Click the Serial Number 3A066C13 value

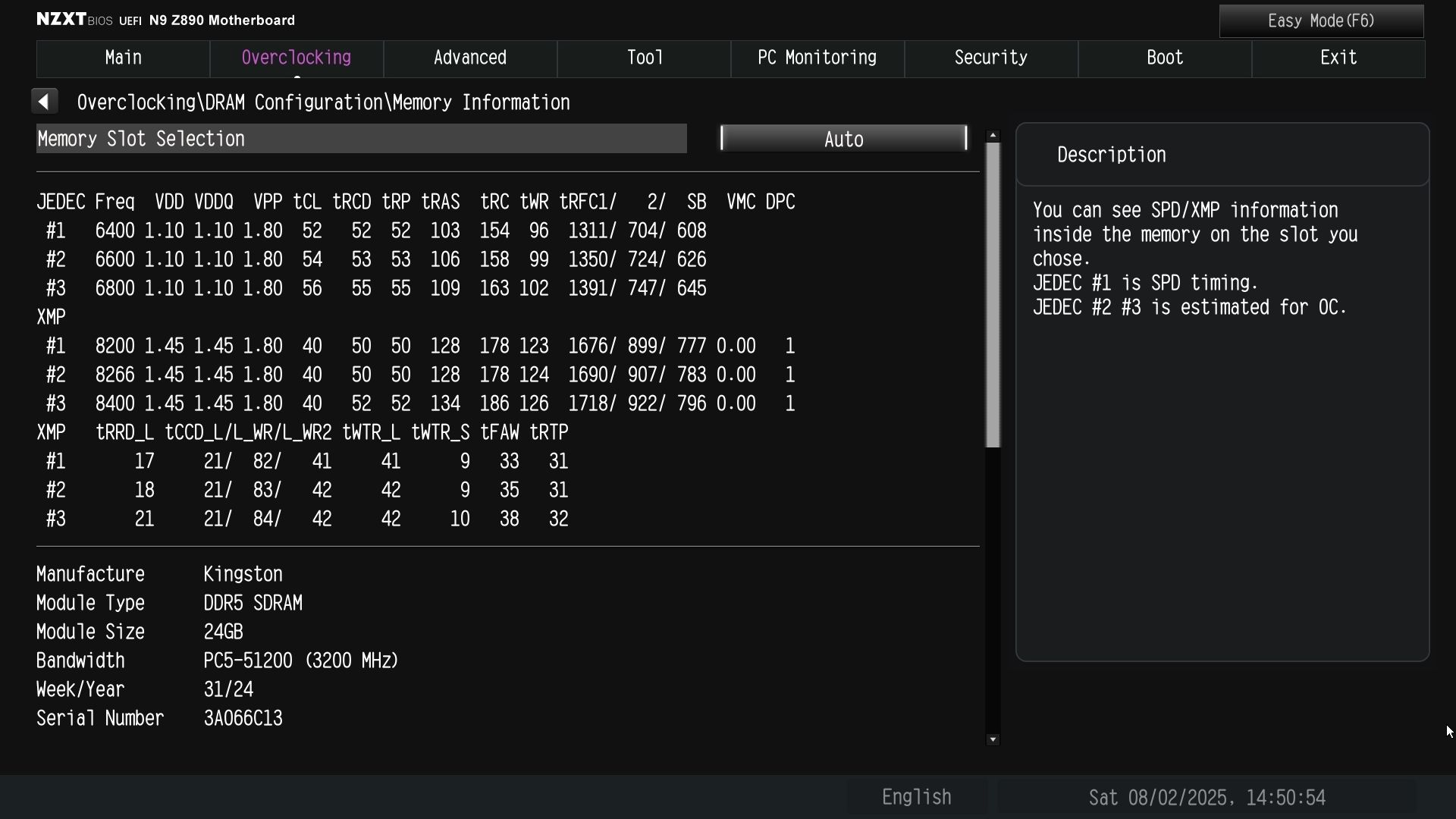243,718
